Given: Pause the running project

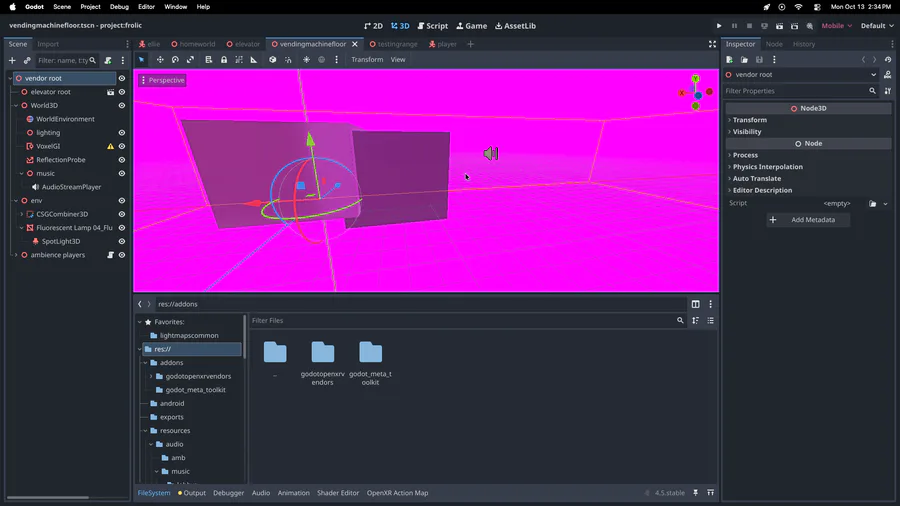Looking at the screenshot, I should [734, 26].
